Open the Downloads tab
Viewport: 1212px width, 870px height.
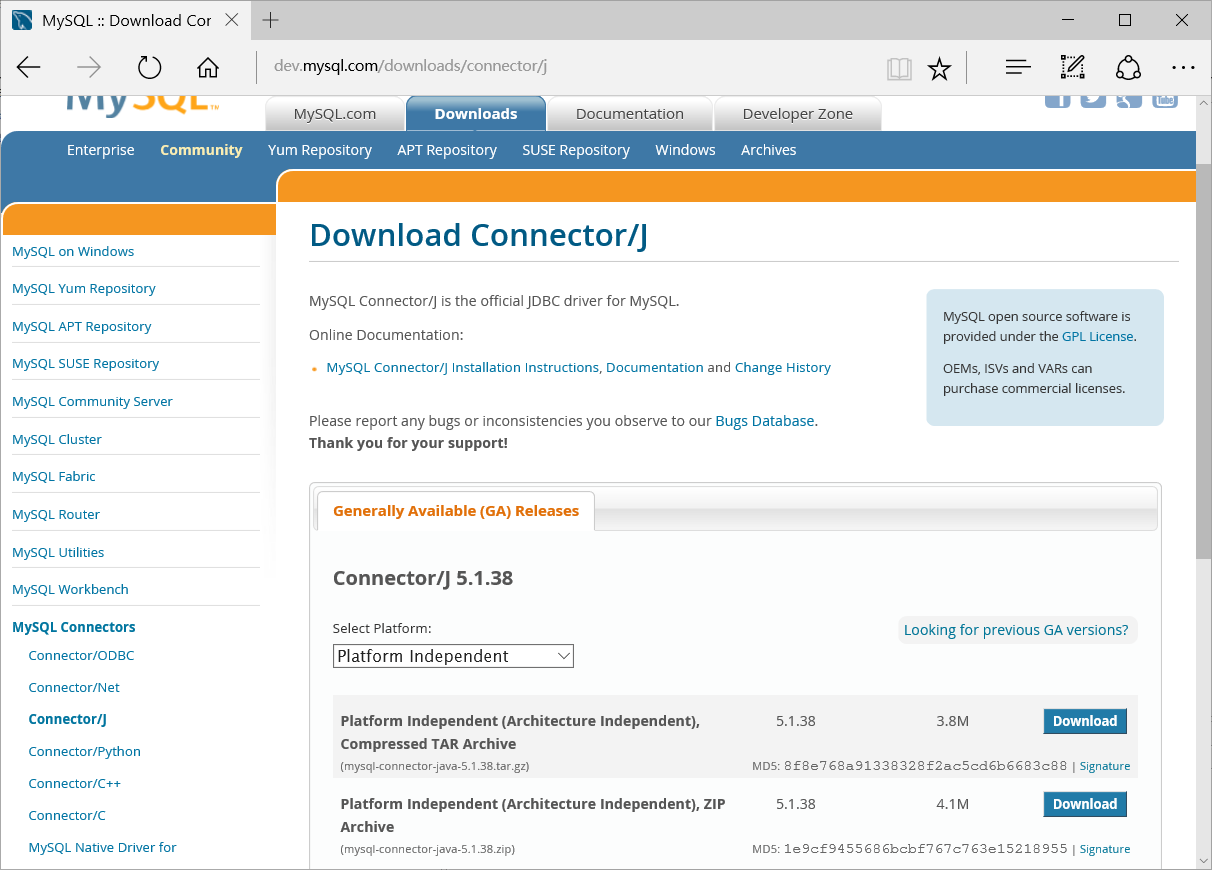[x=476, y=114]
